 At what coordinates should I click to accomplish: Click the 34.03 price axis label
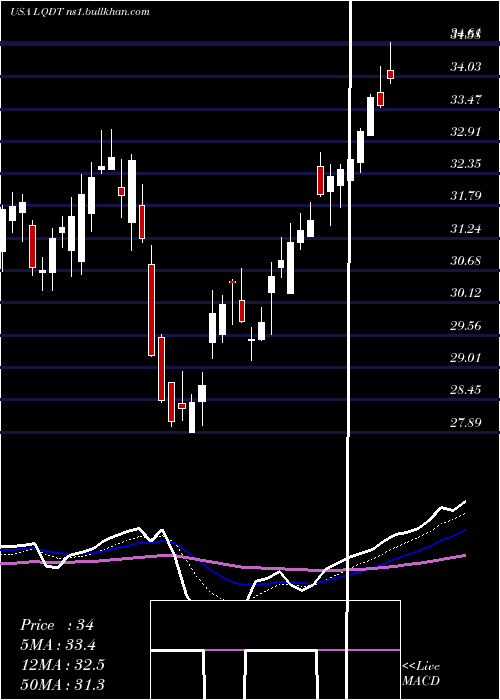click(466, 67)
